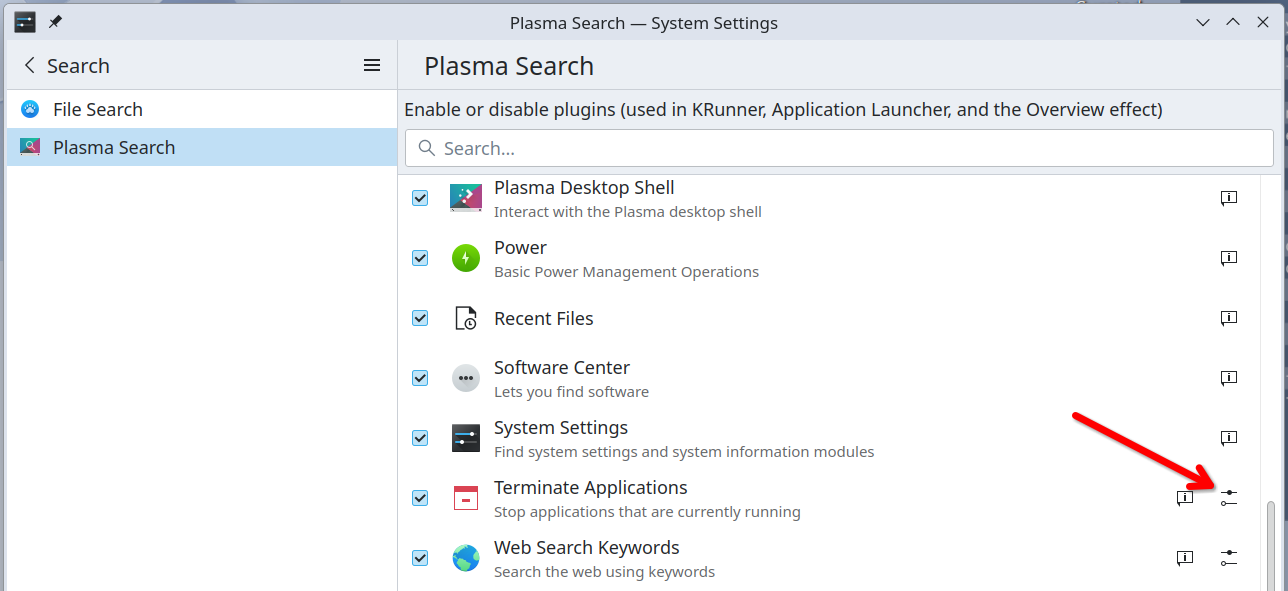Show info about the Web Search Keywords plugin

click(x=1185, y=558)
